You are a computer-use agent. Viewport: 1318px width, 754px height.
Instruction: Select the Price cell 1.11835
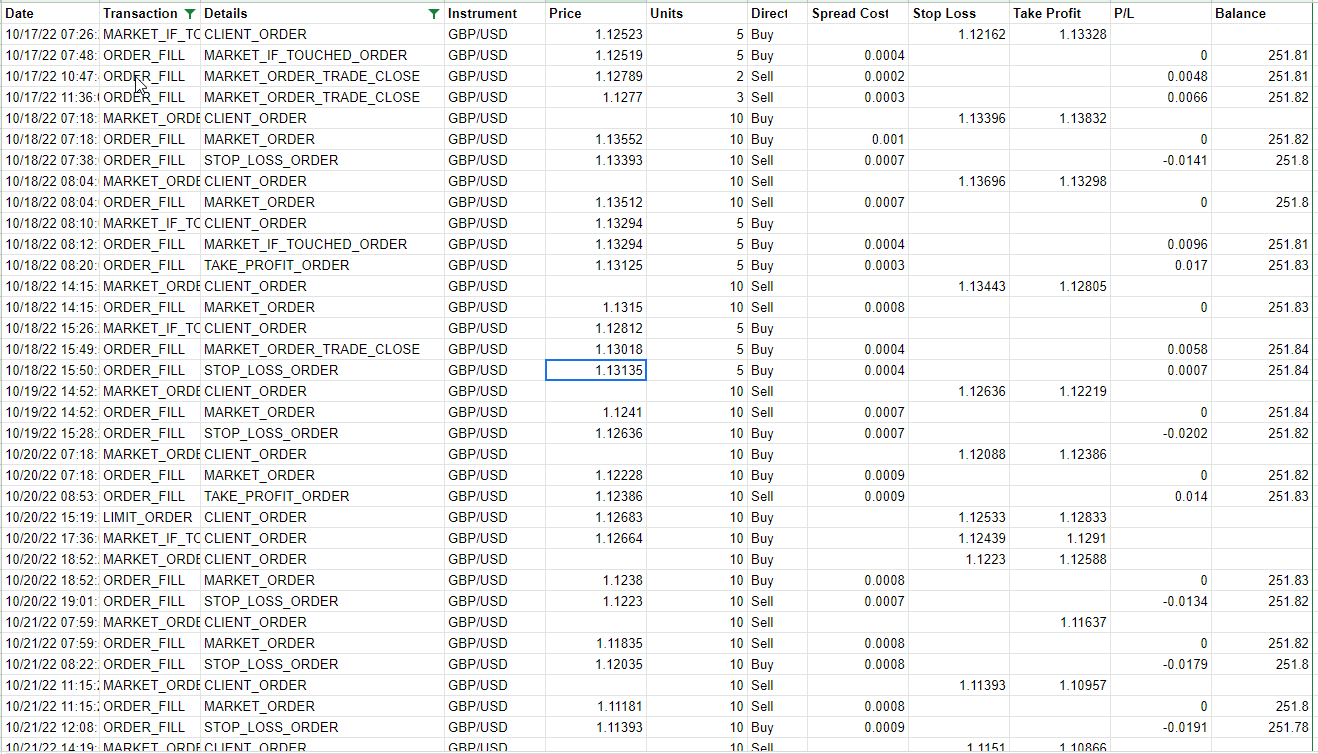coord(595,643)
